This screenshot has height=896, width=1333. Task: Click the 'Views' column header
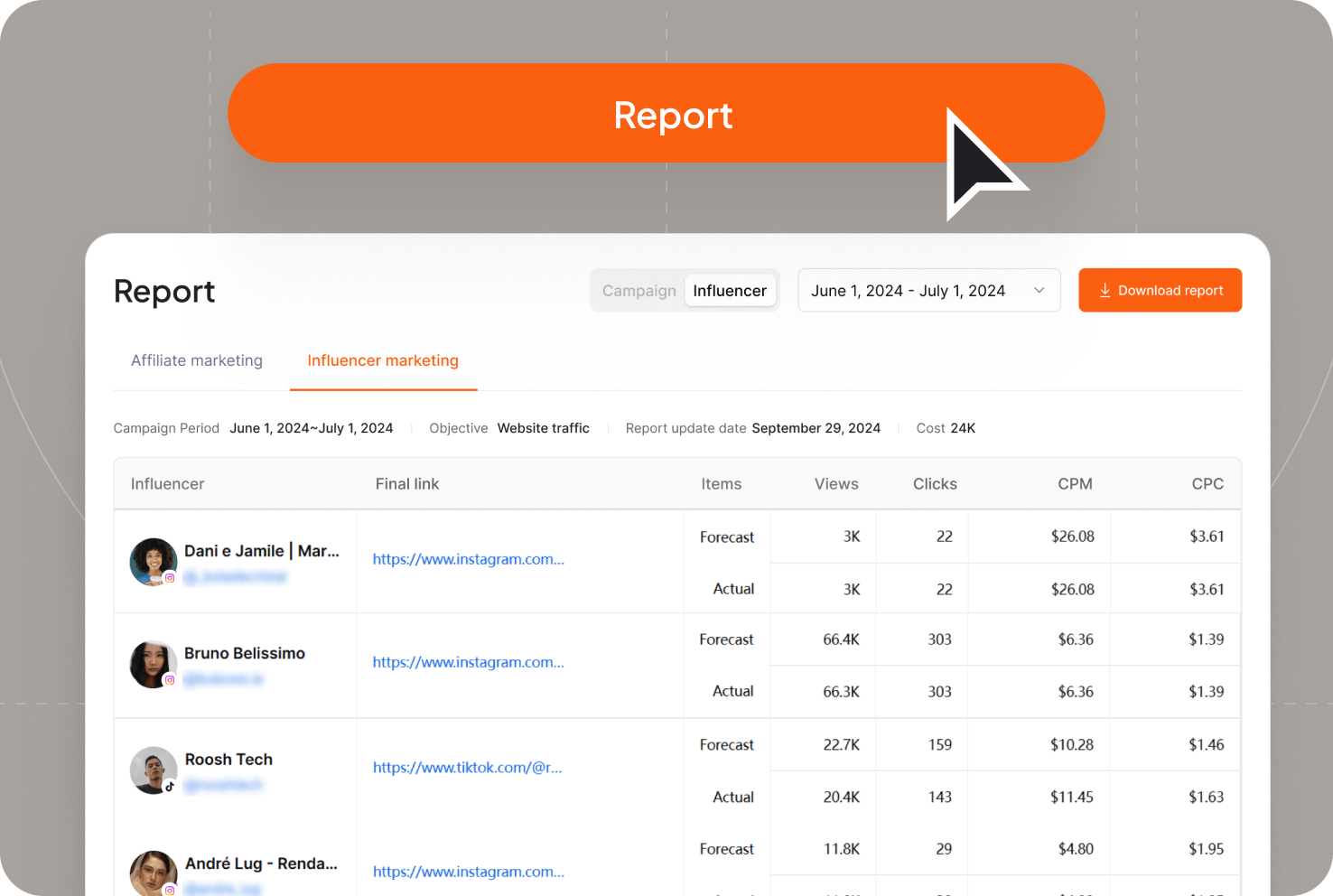(x=836, y=484)
